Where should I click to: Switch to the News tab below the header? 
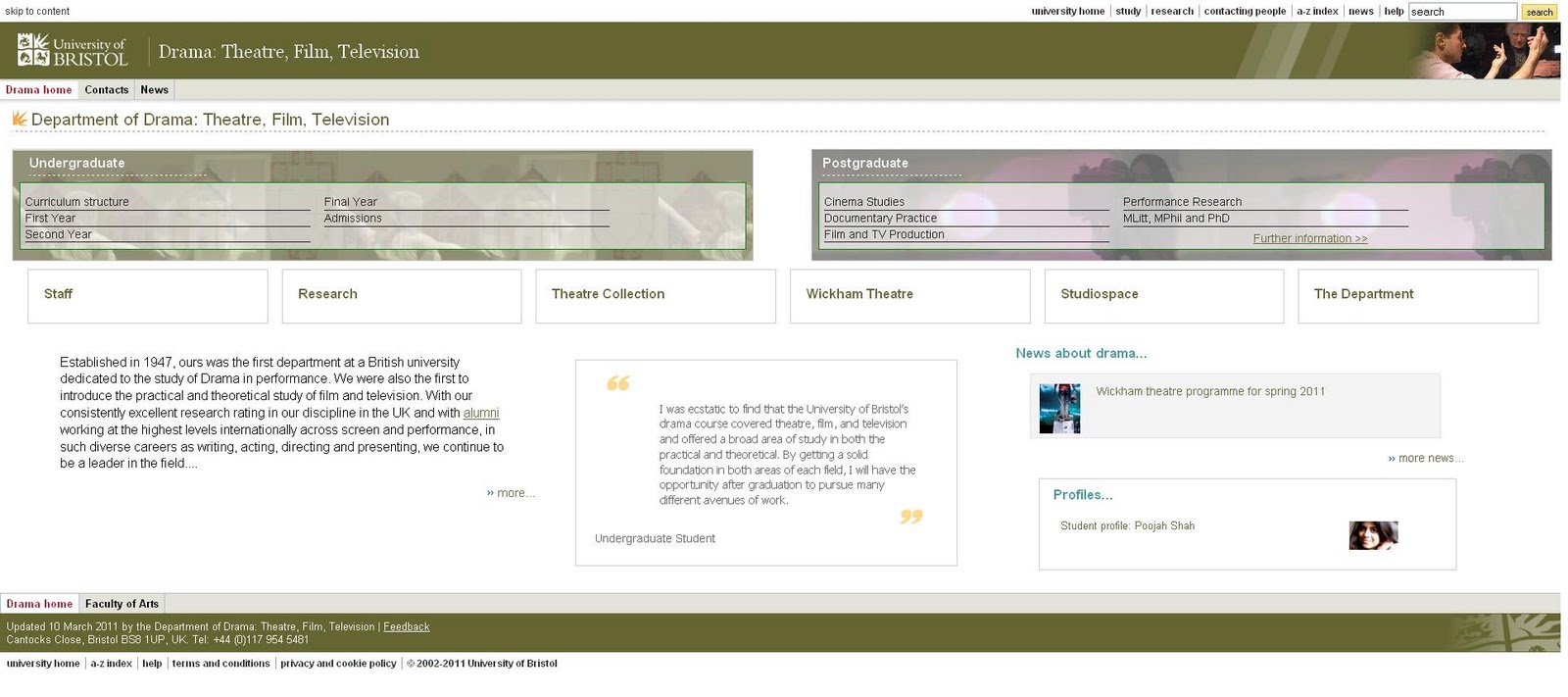click(154, 90)
